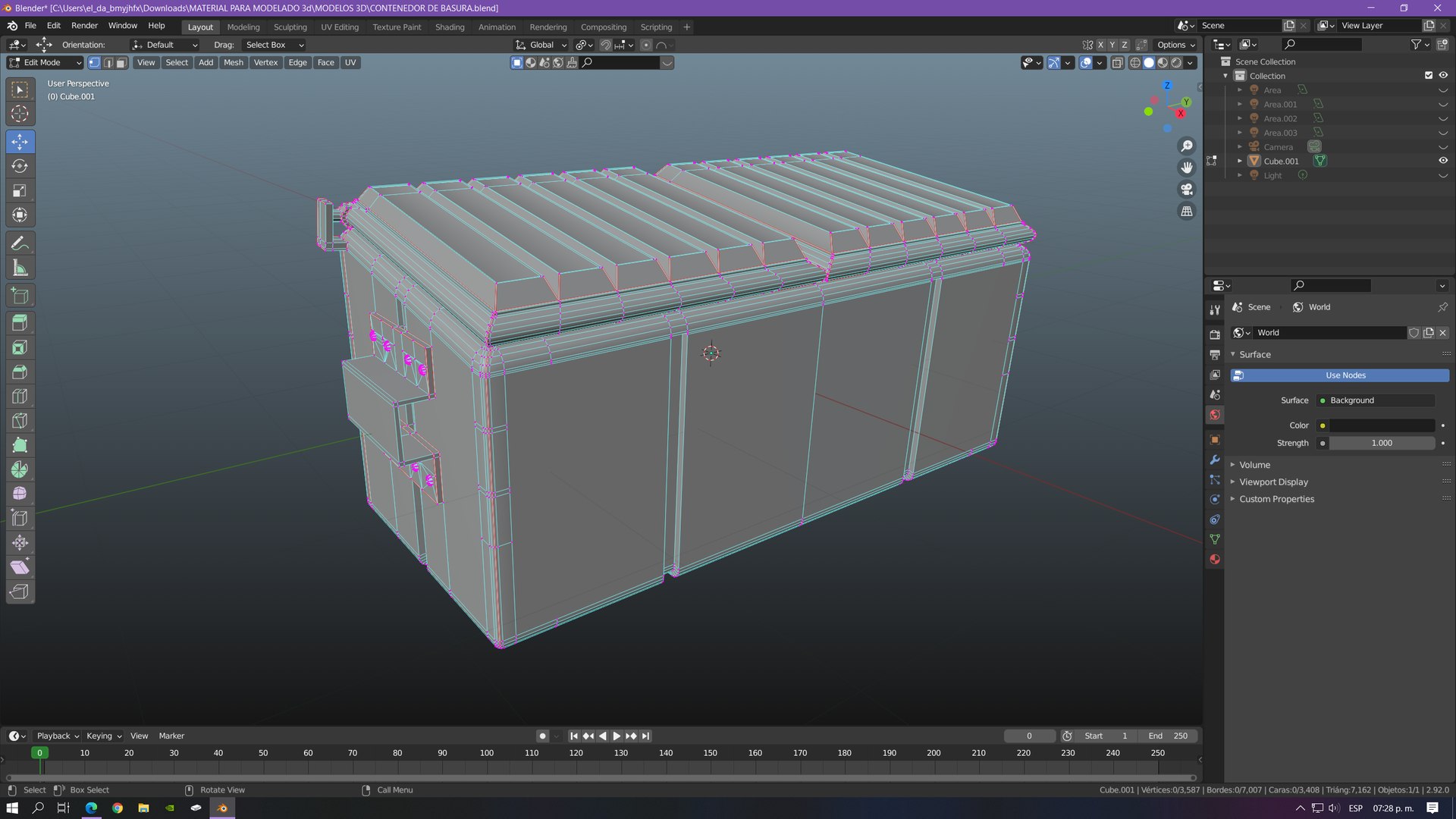The height and width of the screenshot is (819, 1456).
Task: Select the Smooth tool
Action: 20,494
